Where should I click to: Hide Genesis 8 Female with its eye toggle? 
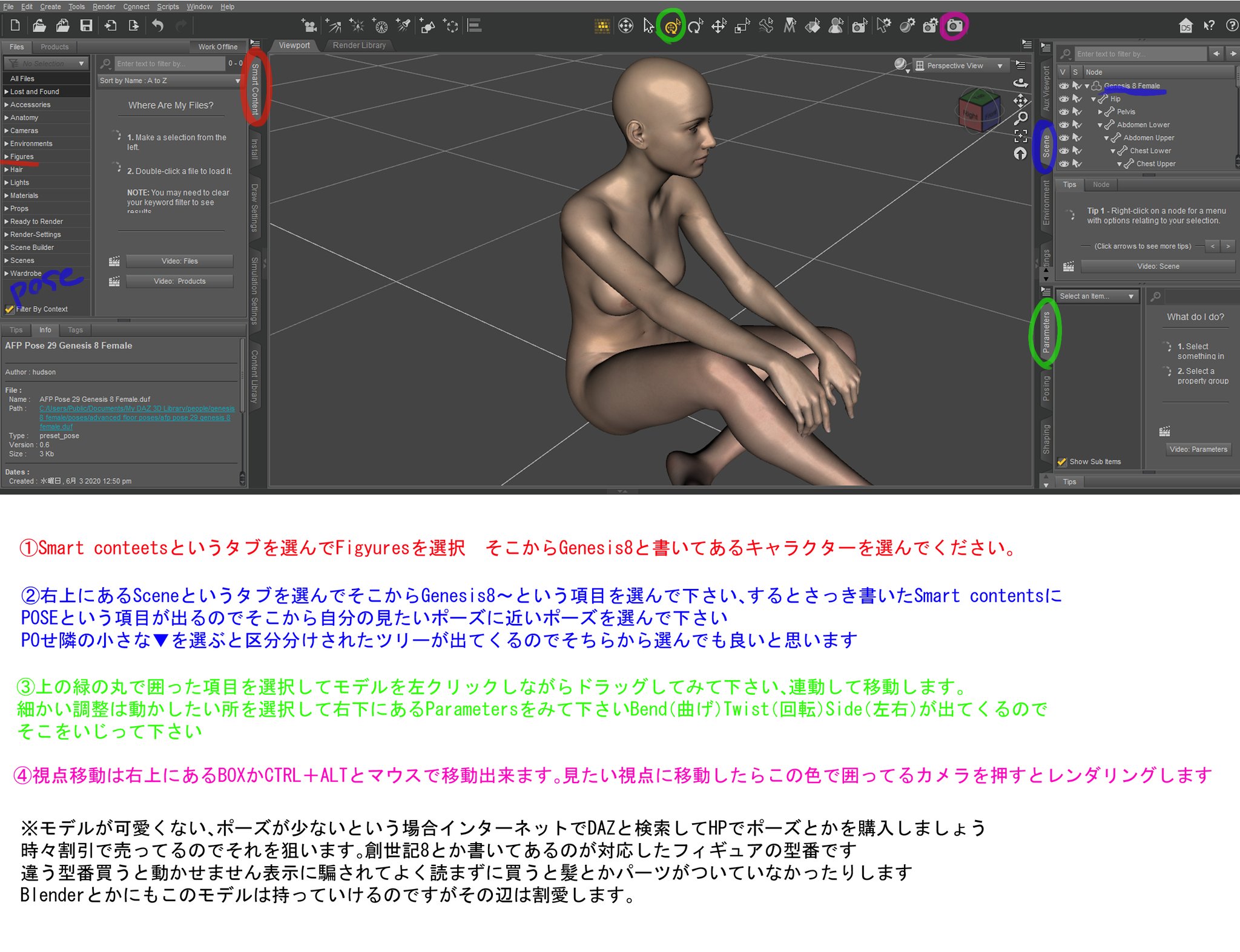coord(1064,86)
